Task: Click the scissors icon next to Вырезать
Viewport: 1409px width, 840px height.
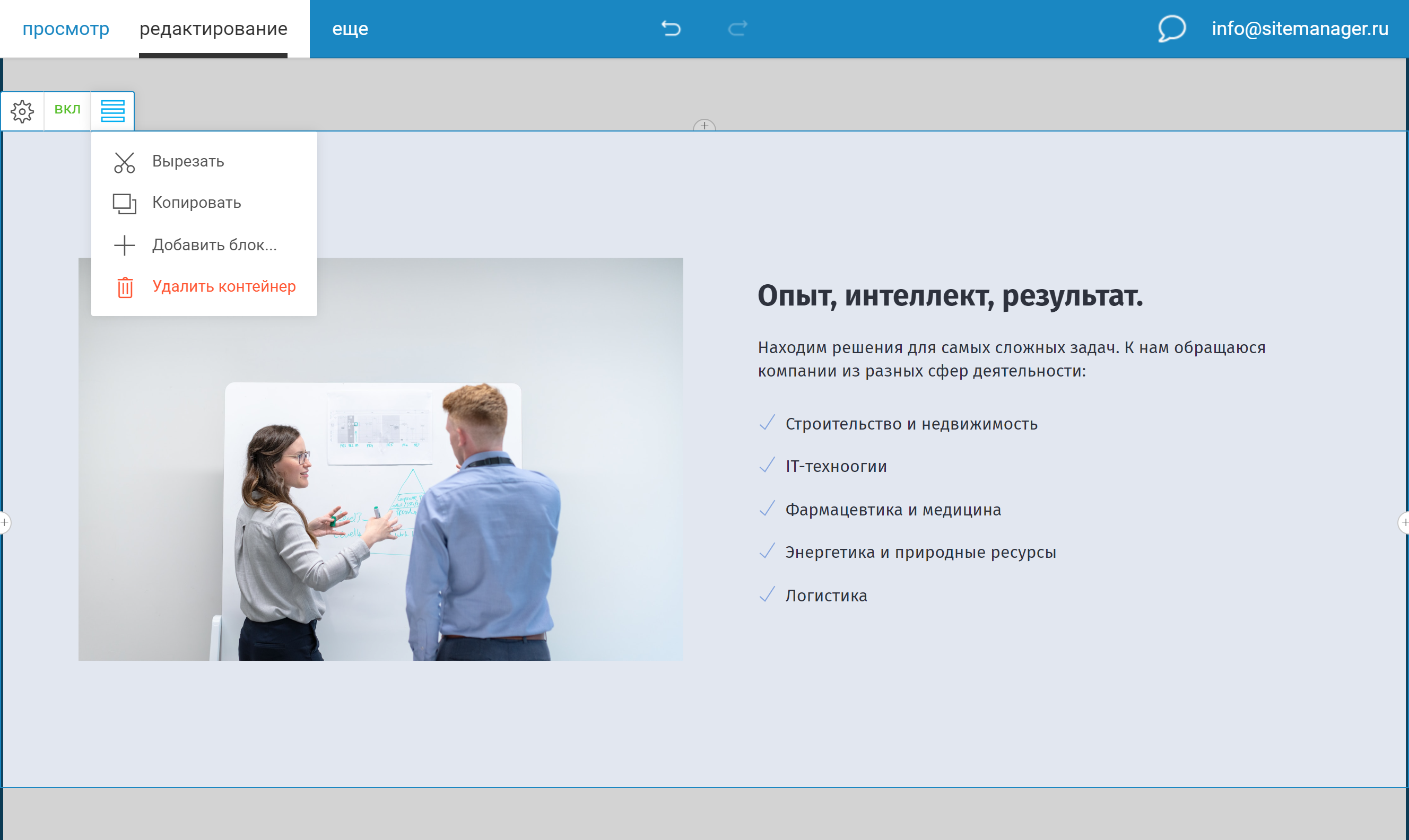Action: [124, 161]
